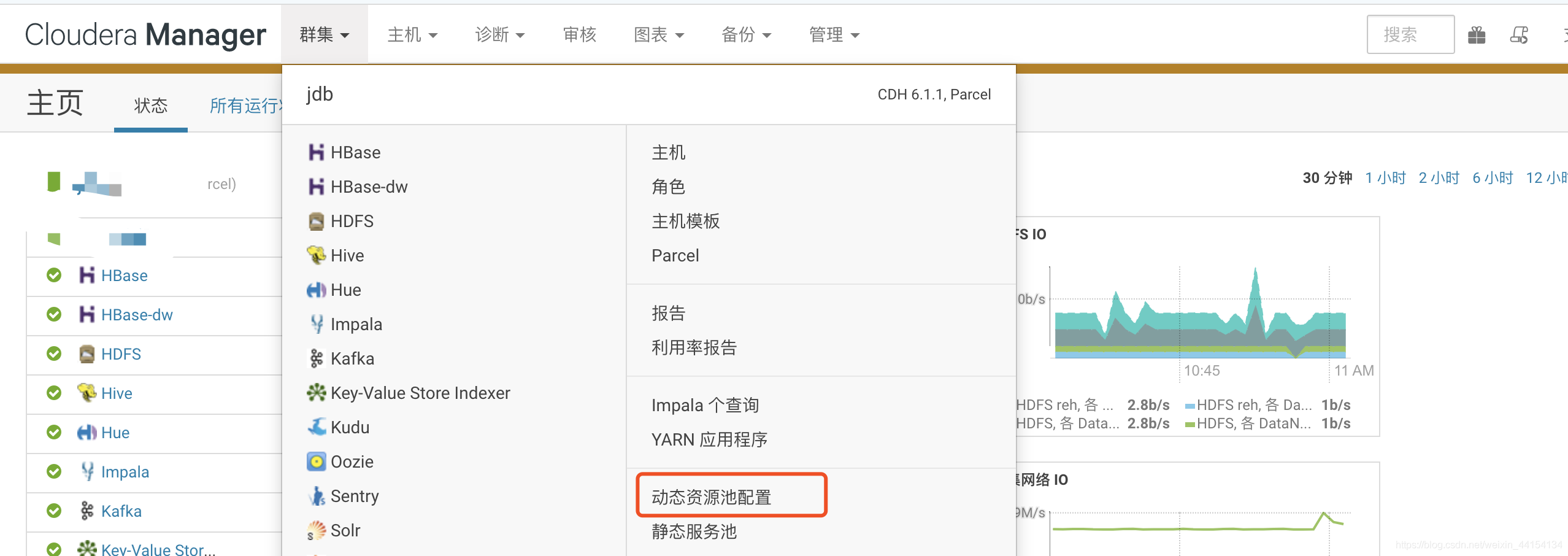Select the 1 小时 time range
This screenshot has width=1568, height=556.
point(1385,178)
